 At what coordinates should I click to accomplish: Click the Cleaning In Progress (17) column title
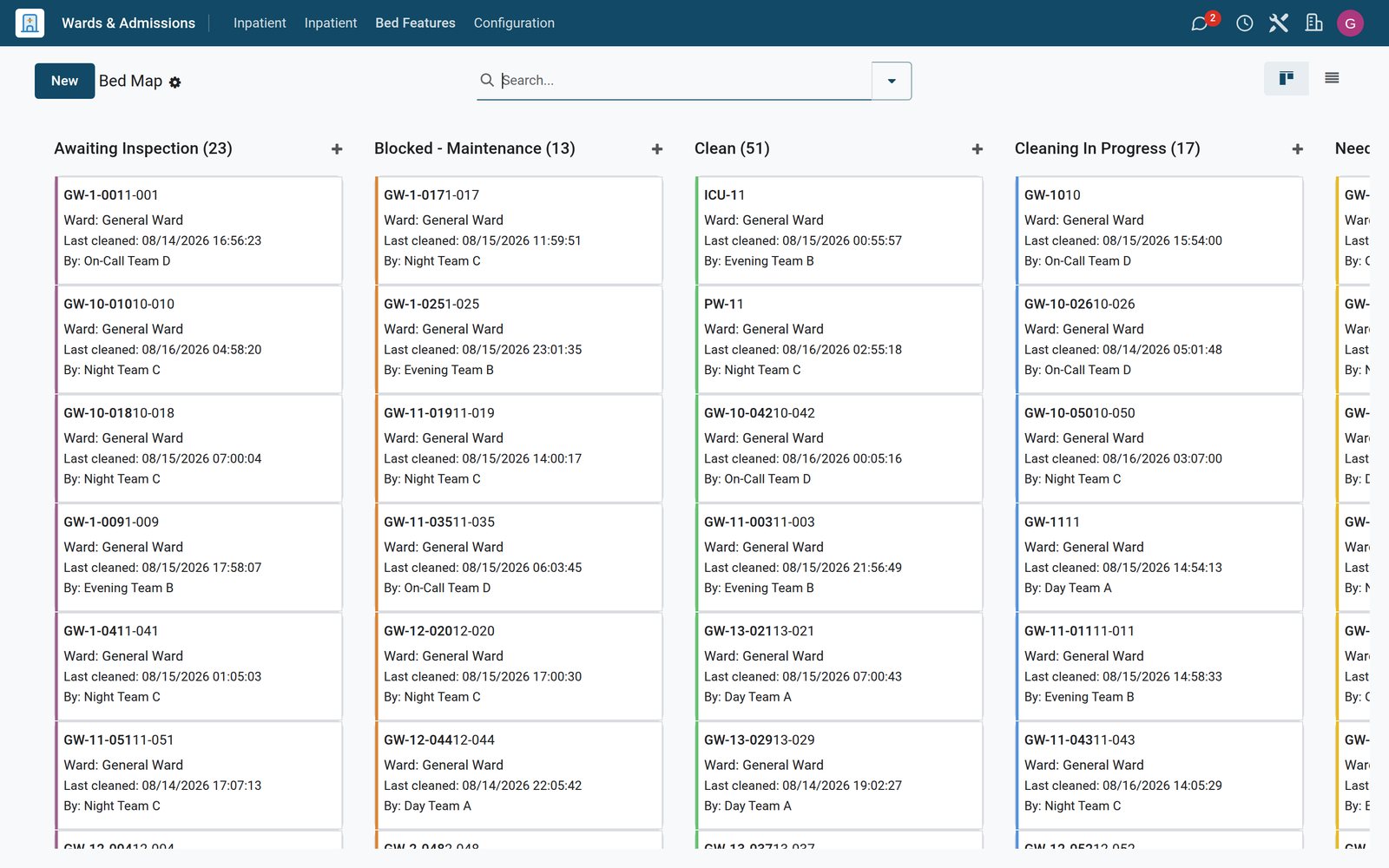(1108, 148)
